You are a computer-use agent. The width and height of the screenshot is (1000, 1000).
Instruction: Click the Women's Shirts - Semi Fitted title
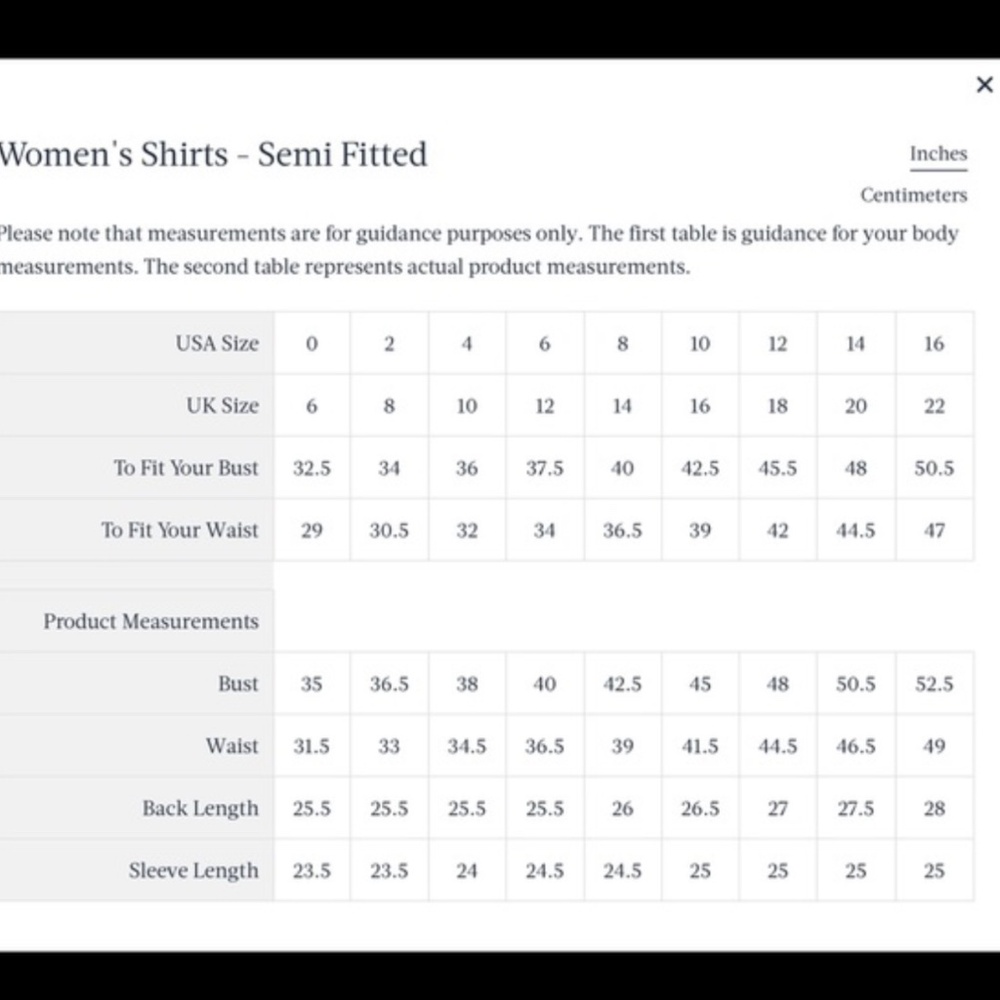[212, 154]
